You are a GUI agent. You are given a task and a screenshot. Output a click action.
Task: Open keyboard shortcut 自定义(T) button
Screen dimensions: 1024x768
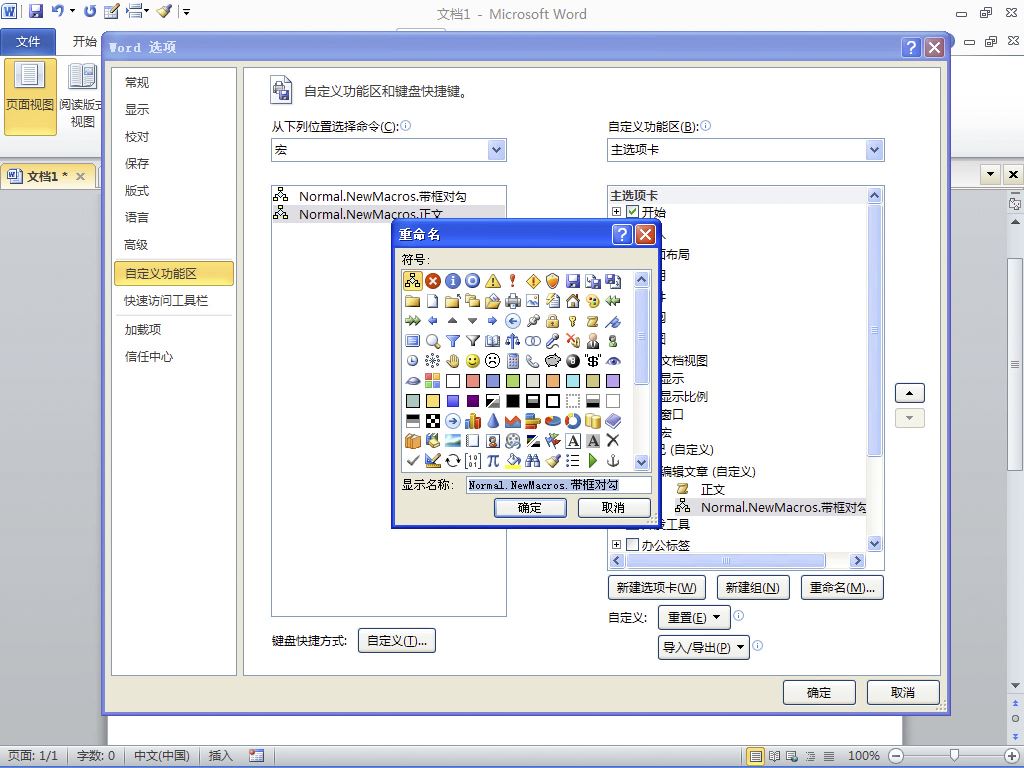point(396,641)
